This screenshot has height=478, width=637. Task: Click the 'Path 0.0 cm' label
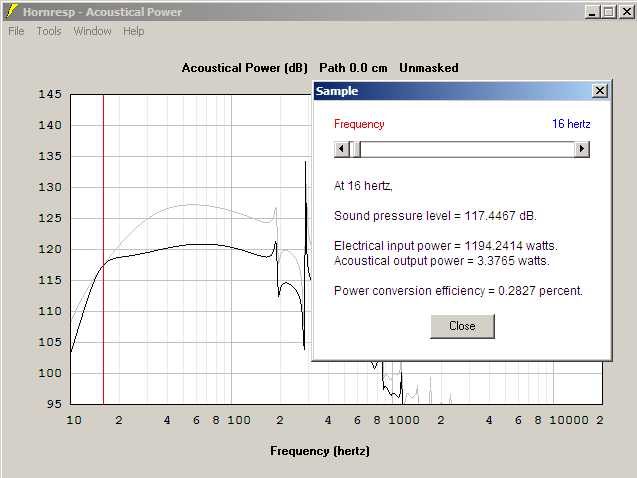[x=353, y=68]
